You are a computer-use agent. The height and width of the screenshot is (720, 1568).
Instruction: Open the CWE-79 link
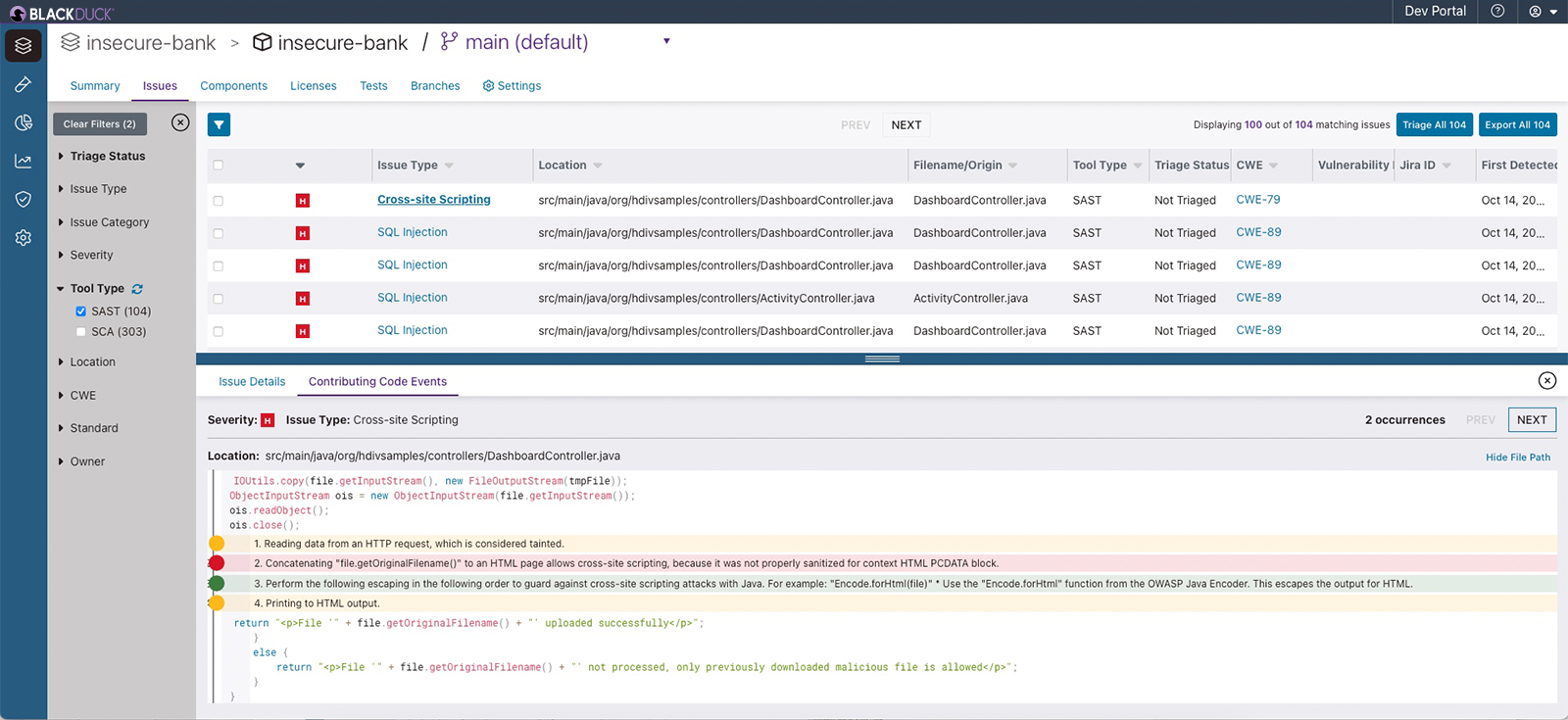point(1257,200)
